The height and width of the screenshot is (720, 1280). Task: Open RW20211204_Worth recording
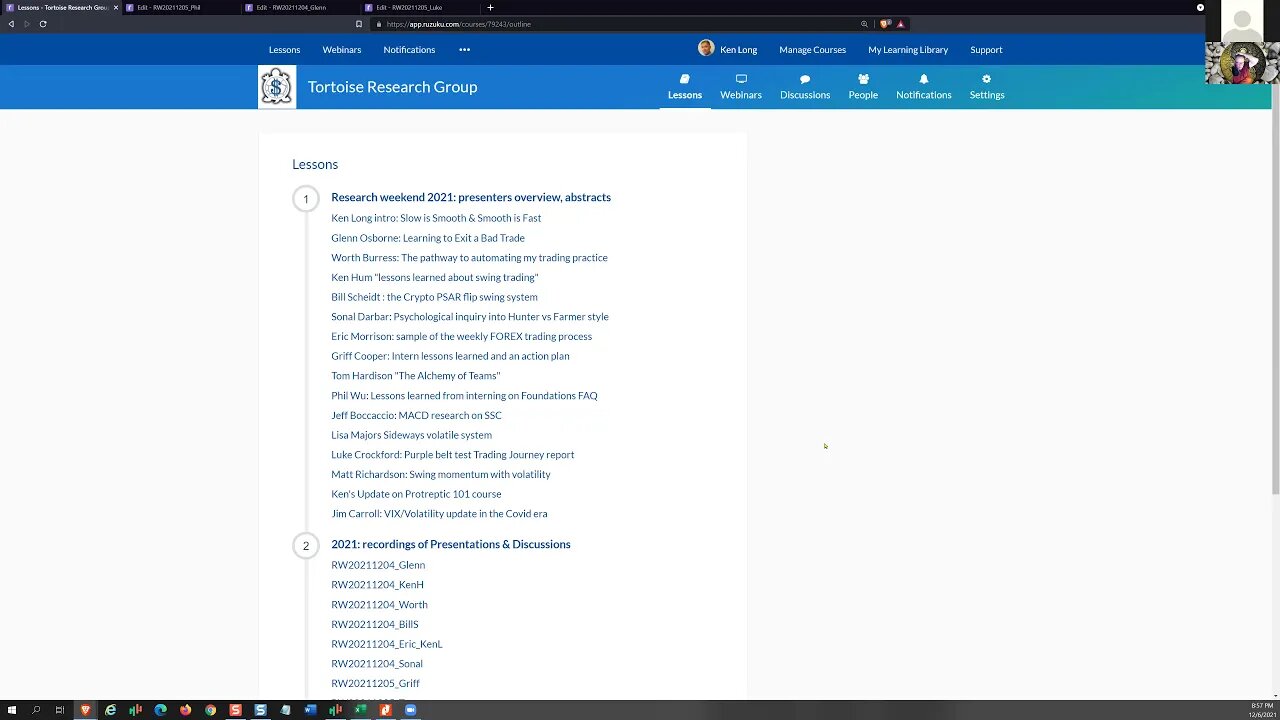[379, 605]
